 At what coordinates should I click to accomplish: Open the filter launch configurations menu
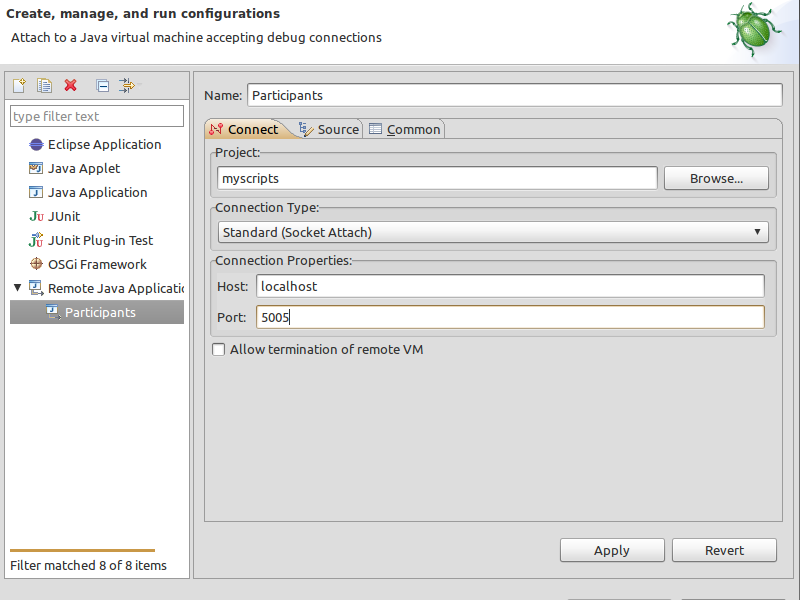(x=127, y=85)
